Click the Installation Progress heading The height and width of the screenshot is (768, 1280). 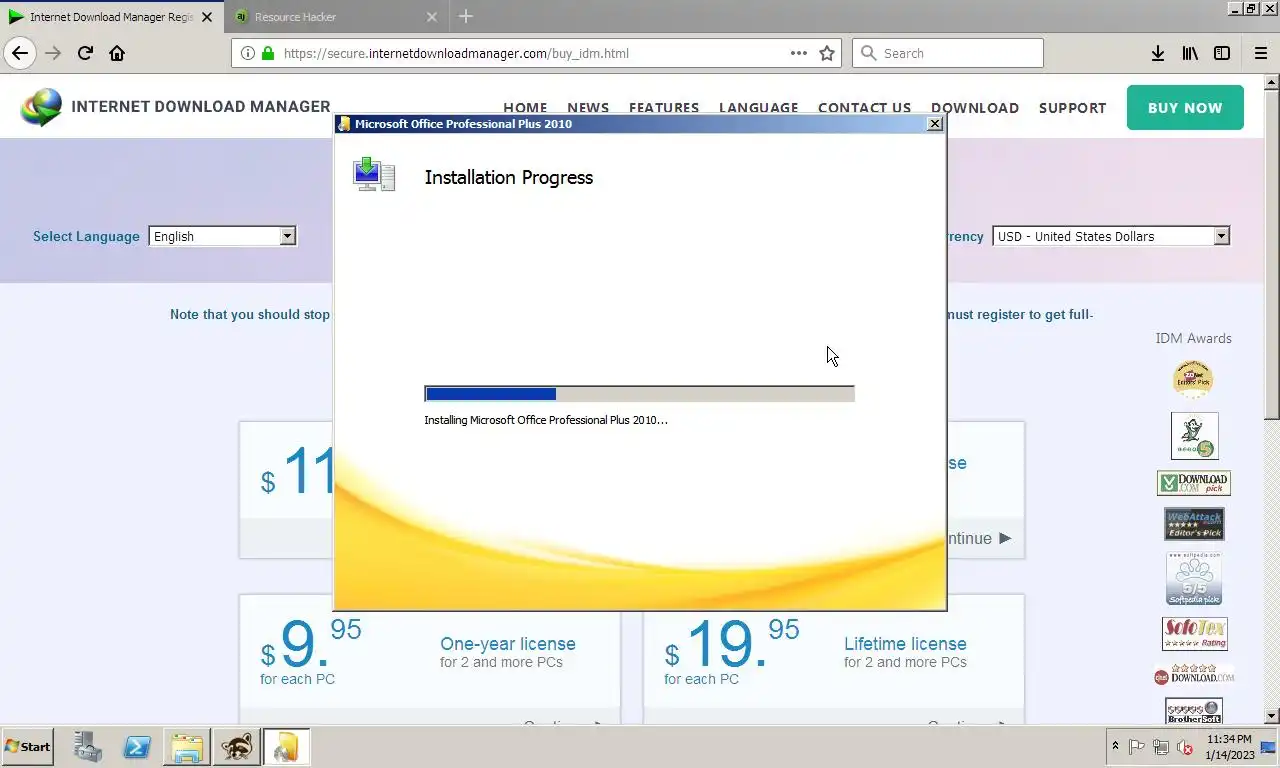click(x=509, y=177)
